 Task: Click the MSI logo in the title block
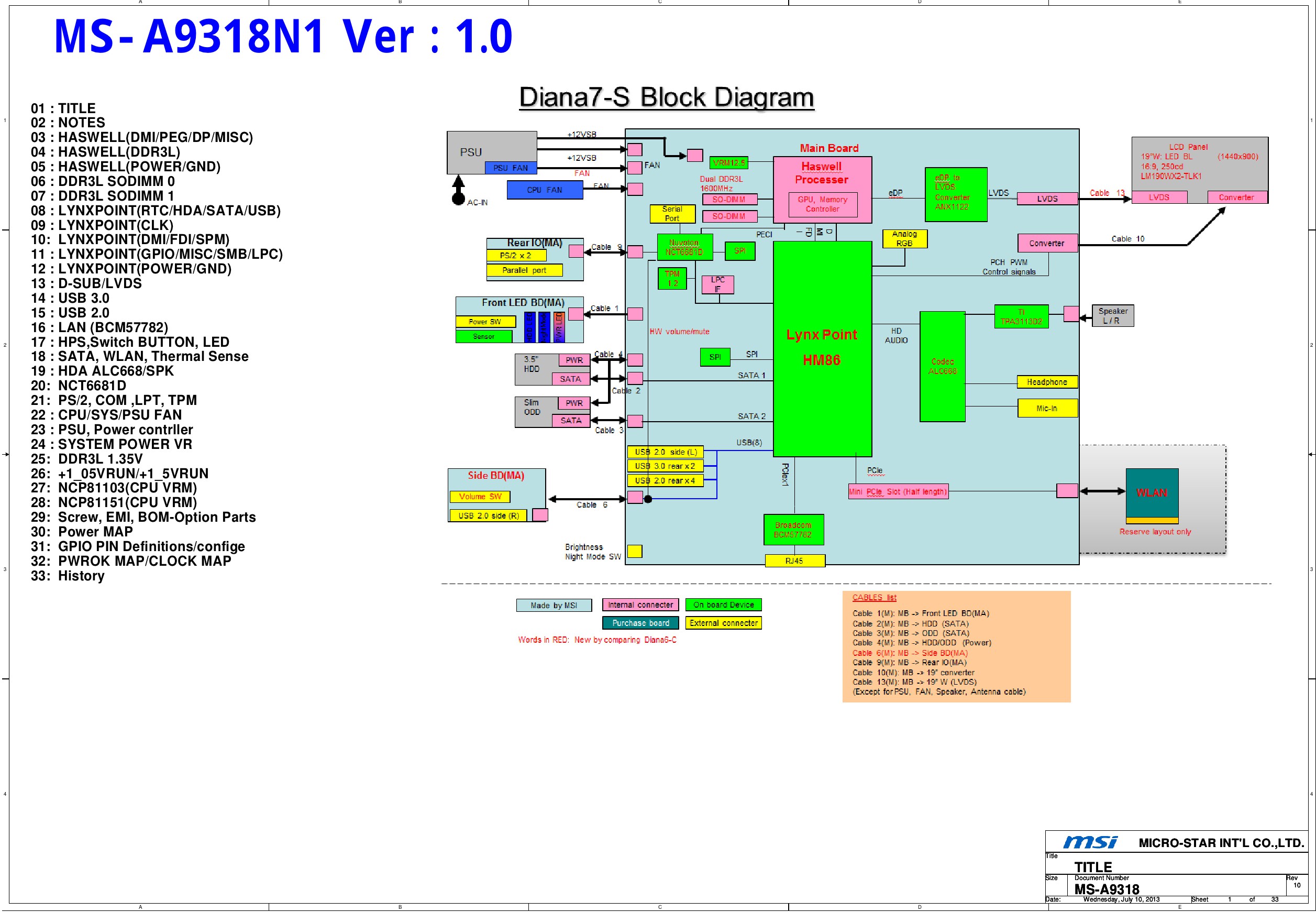click(1090, 842)
